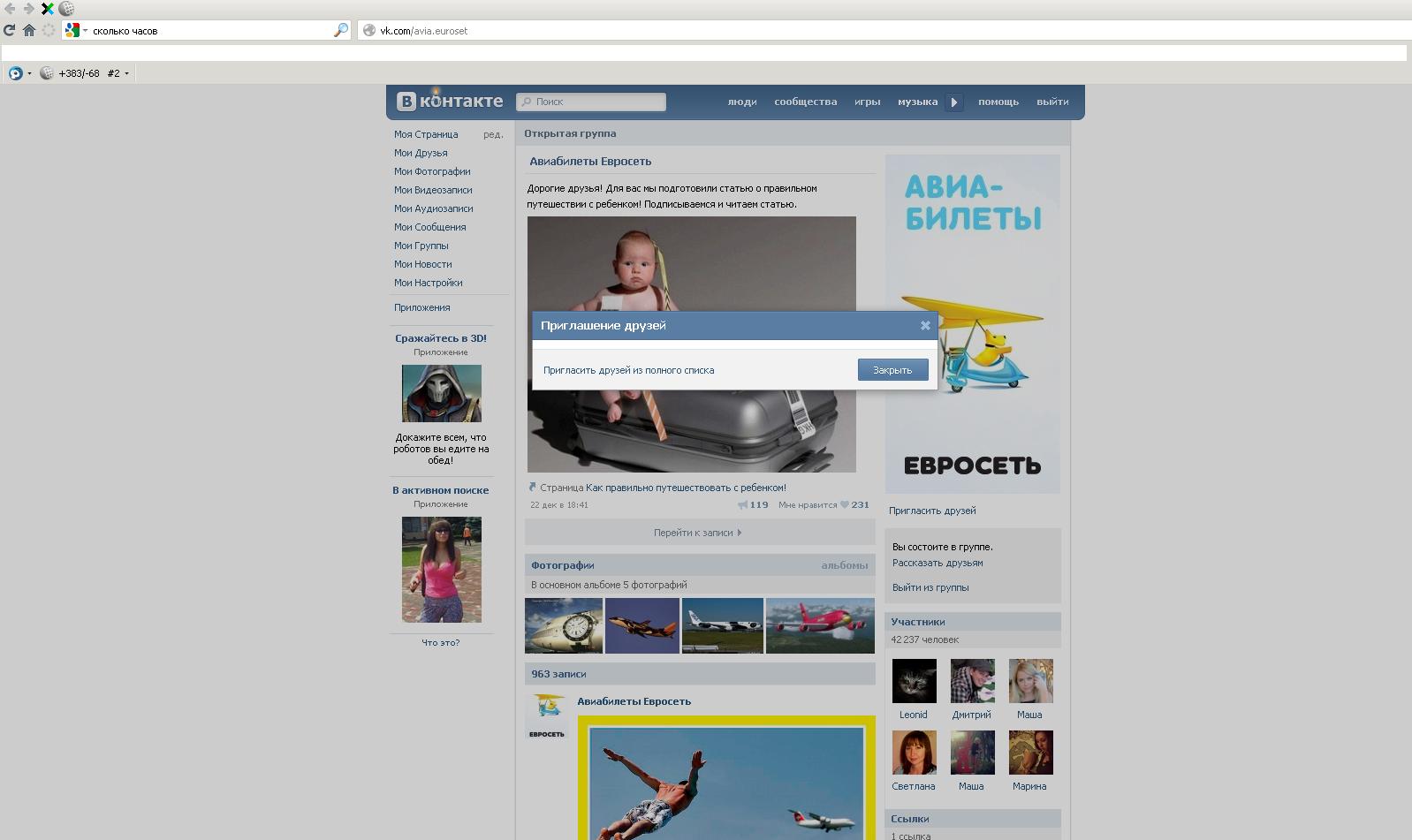Click ред. next to Моя Страница
Screen dimensions: 1412x840
493,134
